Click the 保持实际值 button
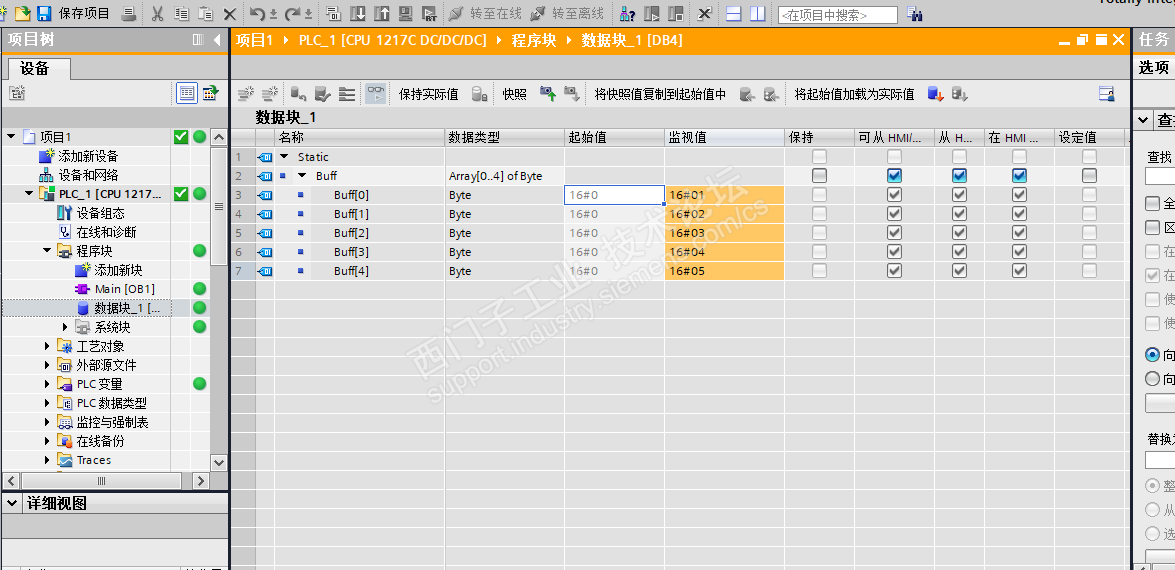This screenshot has width=1175, height=570. coord(429,94)
